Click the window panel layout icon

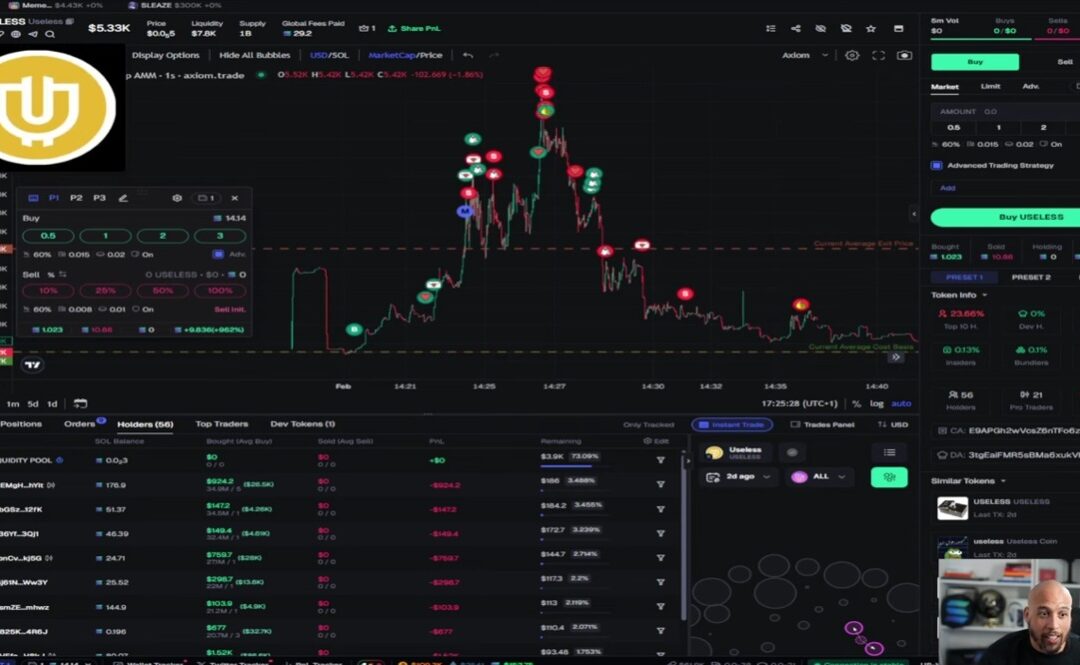tap(898, 28)
